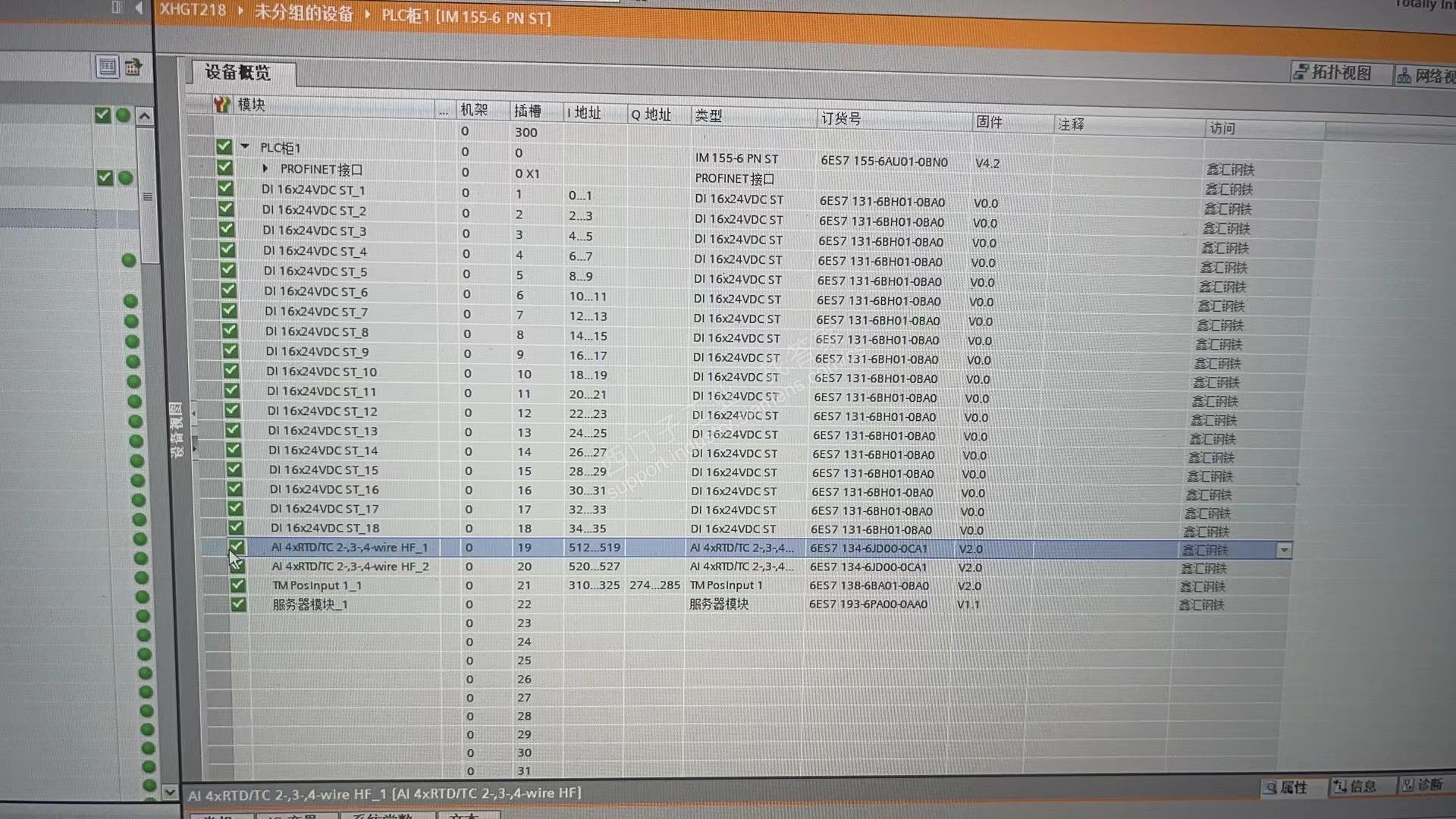
Task: Open the 诊断 diagnostics panel
Action: [1422, 784]
